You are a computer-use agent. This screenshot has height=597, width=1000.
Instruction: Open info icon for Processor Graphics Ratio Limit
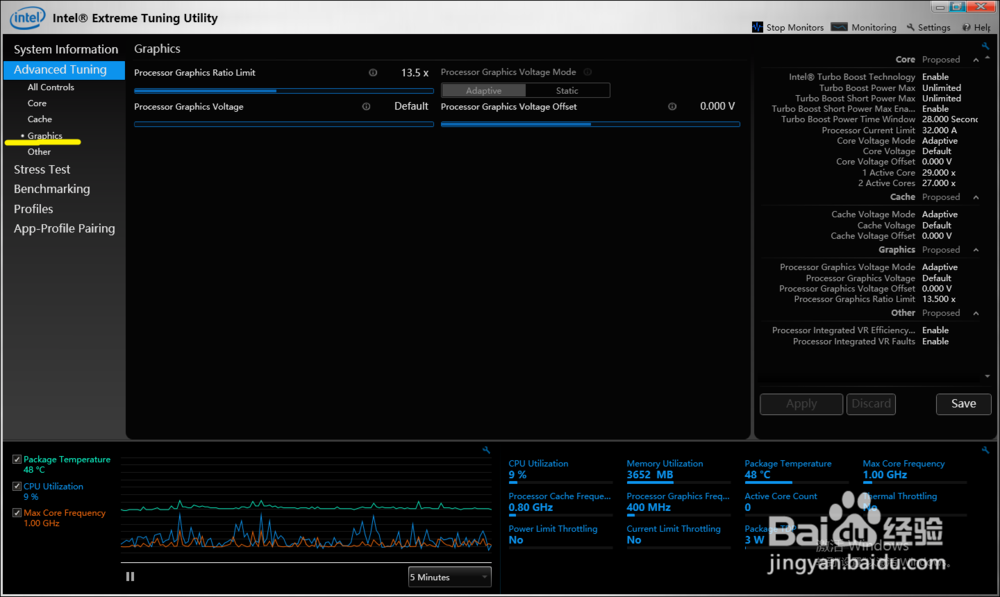click(x=372, y=73)
